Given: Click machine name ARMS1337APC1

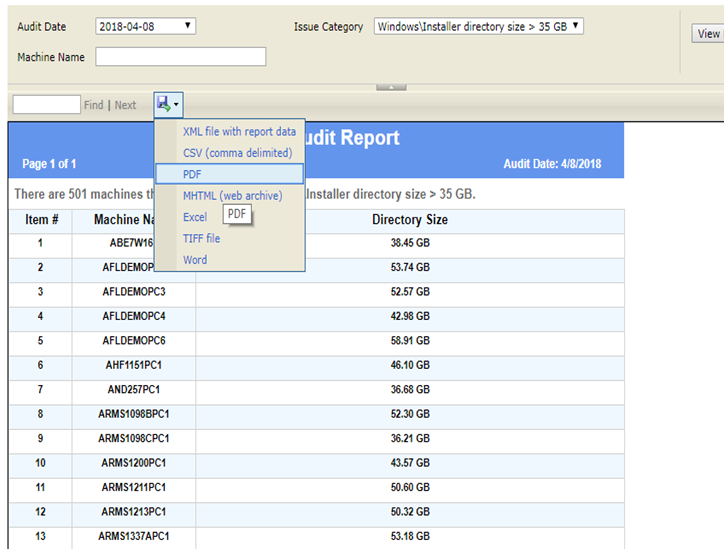Looking at the screenshot, I should [134, 537].
